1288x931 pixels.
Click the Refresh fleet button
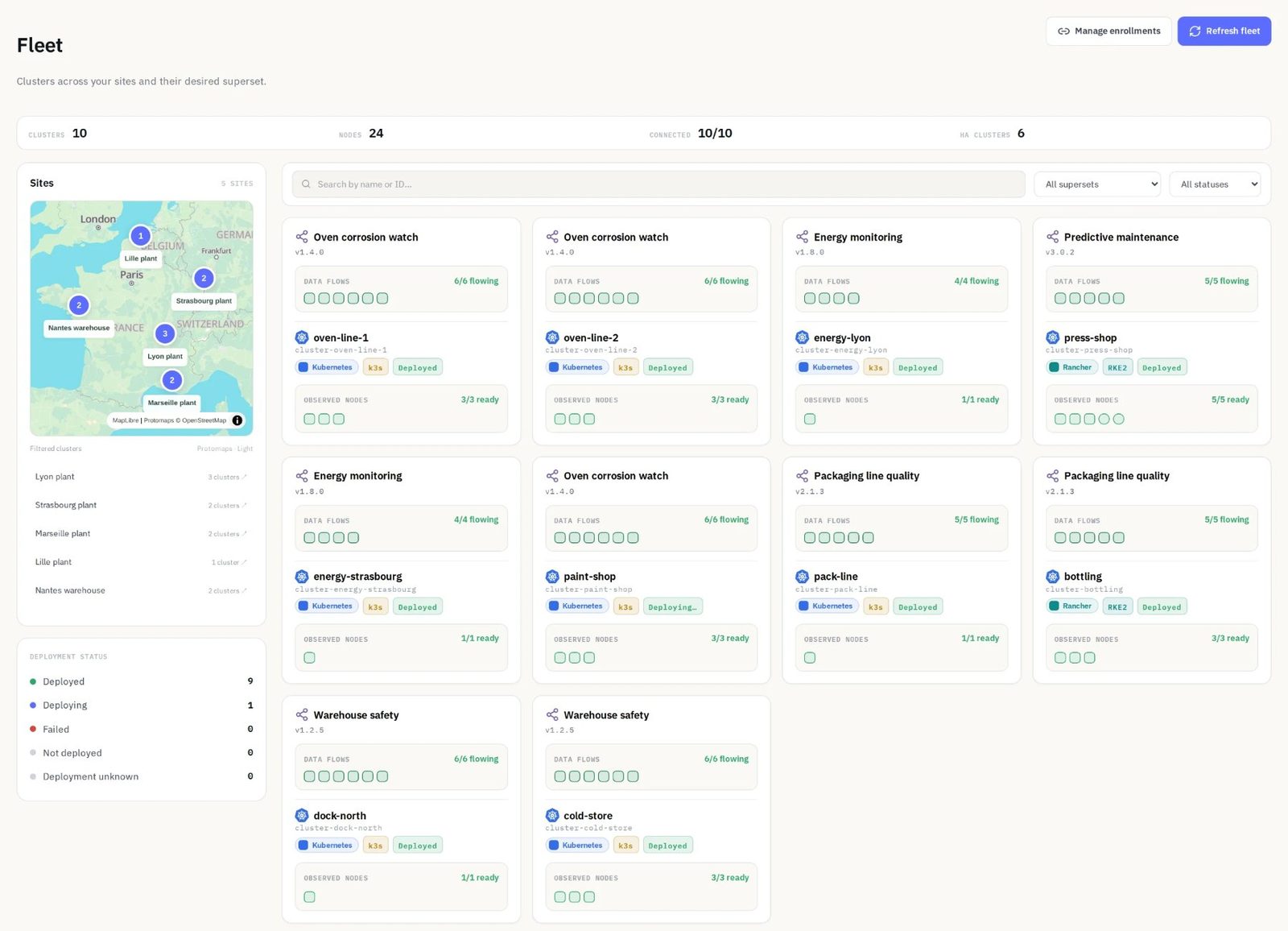(x=1224, y=31)
